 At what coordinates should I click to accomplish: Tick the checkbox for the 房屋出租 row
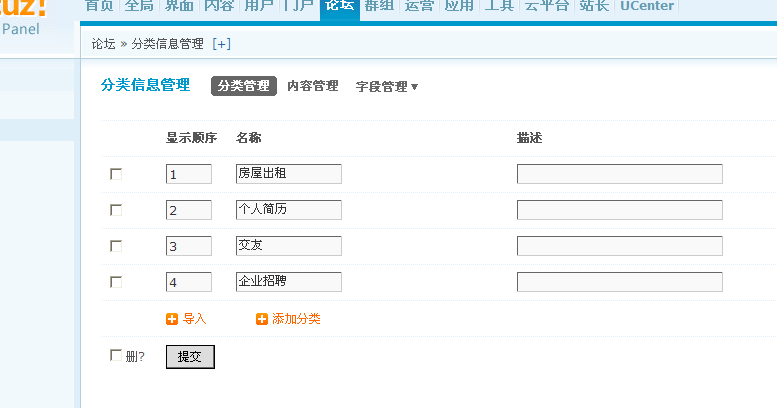point(116,174)
